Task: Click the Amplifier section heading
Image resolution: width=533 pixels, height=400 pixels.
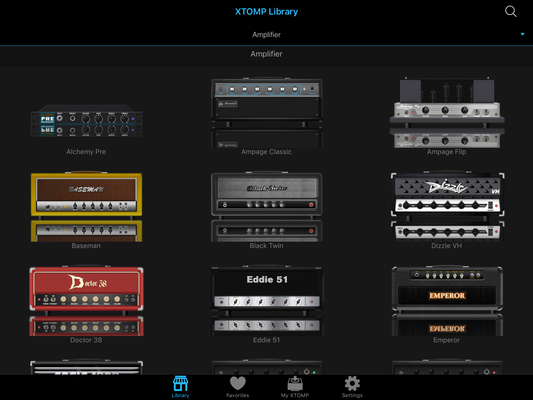Action: pos(266,54)
